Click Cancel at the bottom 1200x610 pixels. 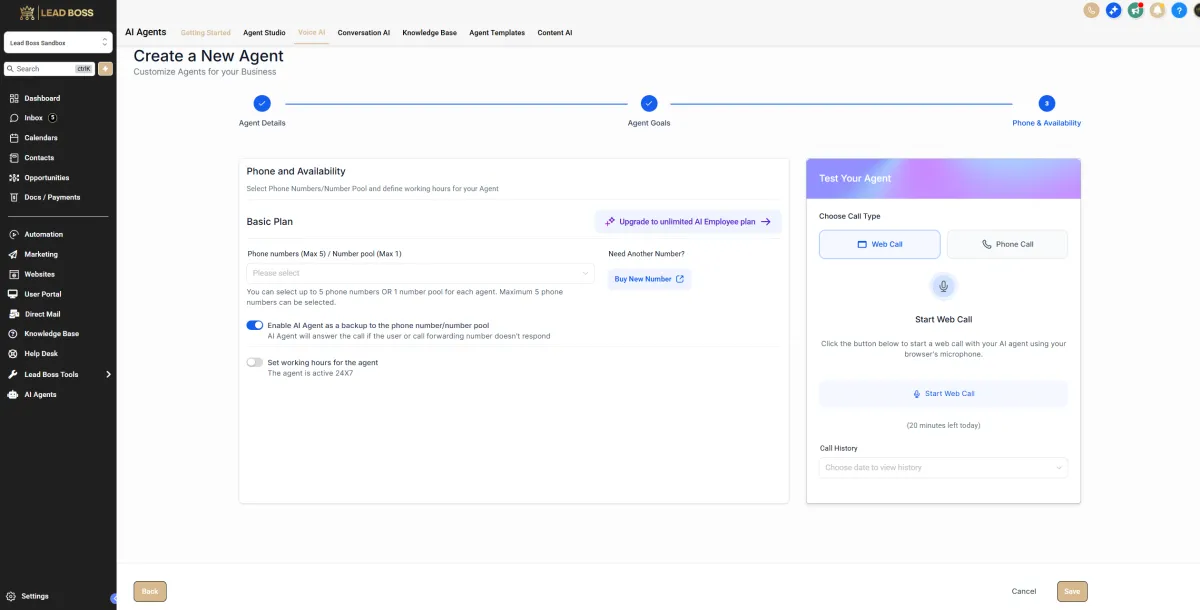[x=1024, y=591]
